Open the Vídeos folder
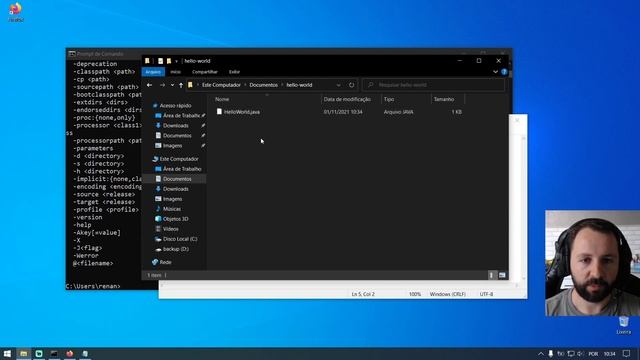This screenshot has width=640, height=360. tap(170, 229)
